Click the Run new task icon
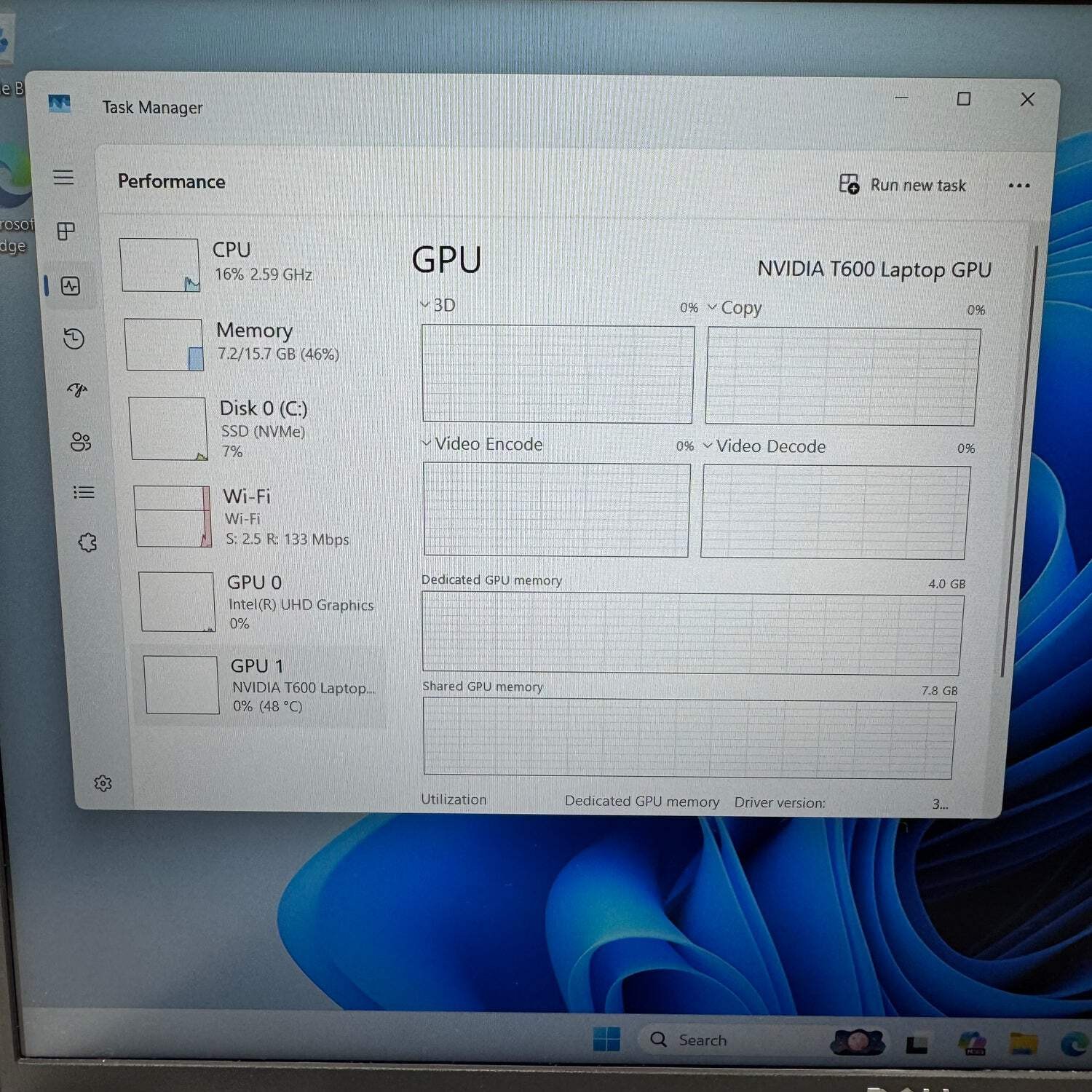The width and height of the screenshot is (1092, 1092). click(849, 183)
